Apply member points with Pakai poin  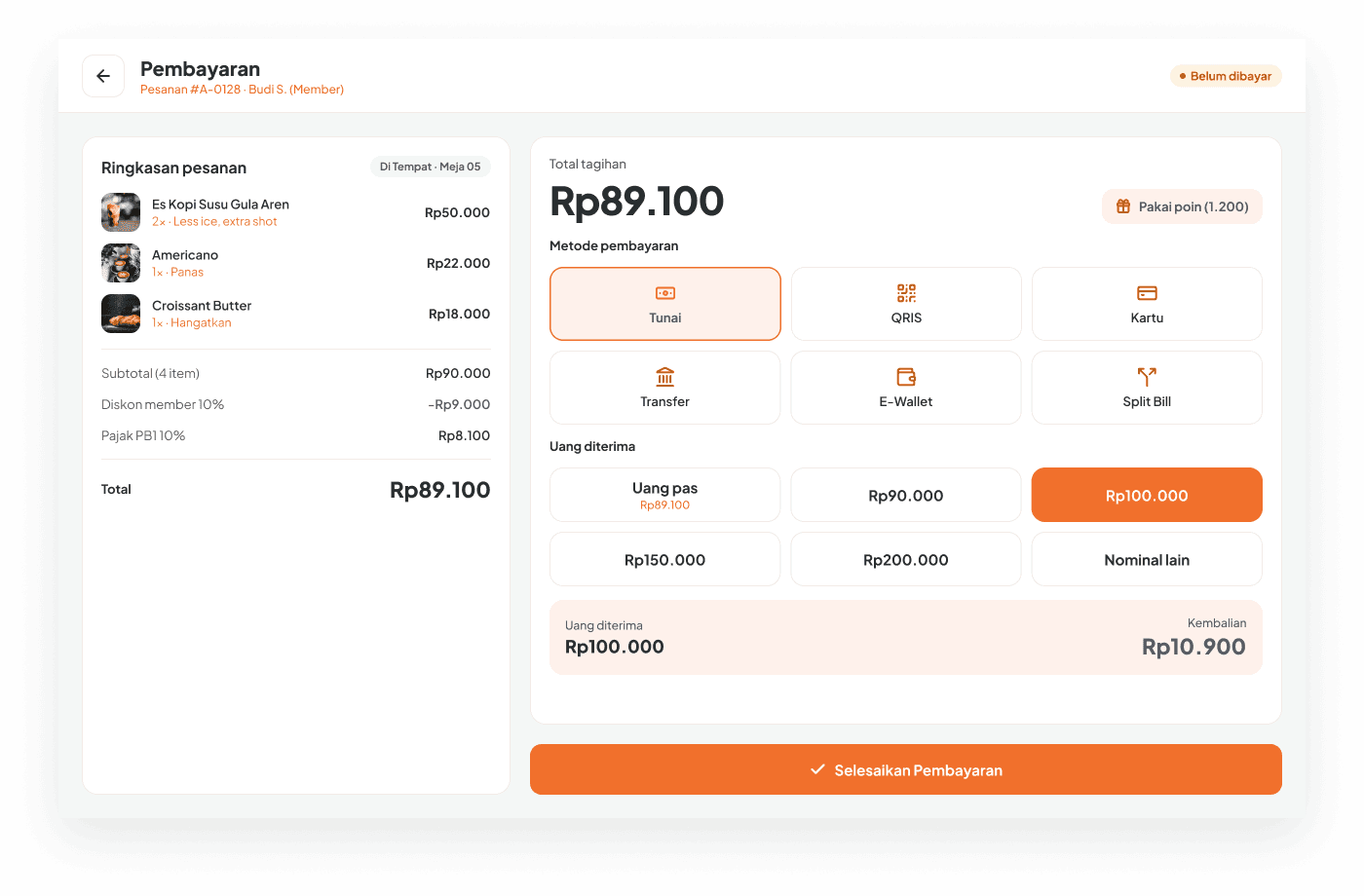coord(1182,206)
